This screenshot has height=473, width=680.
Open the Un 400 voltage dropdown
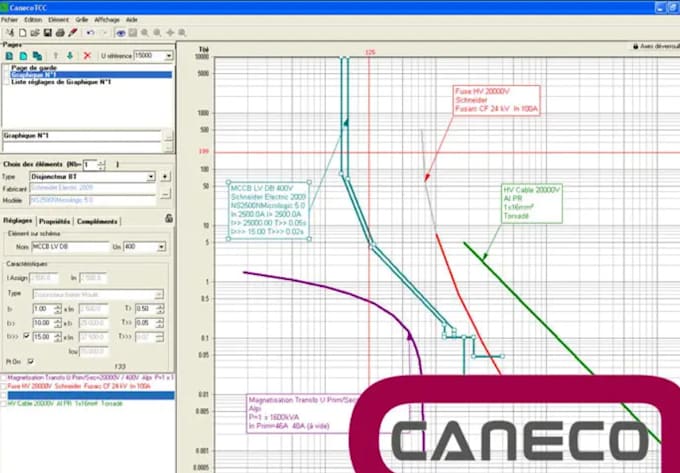click(x=161, y=247)
